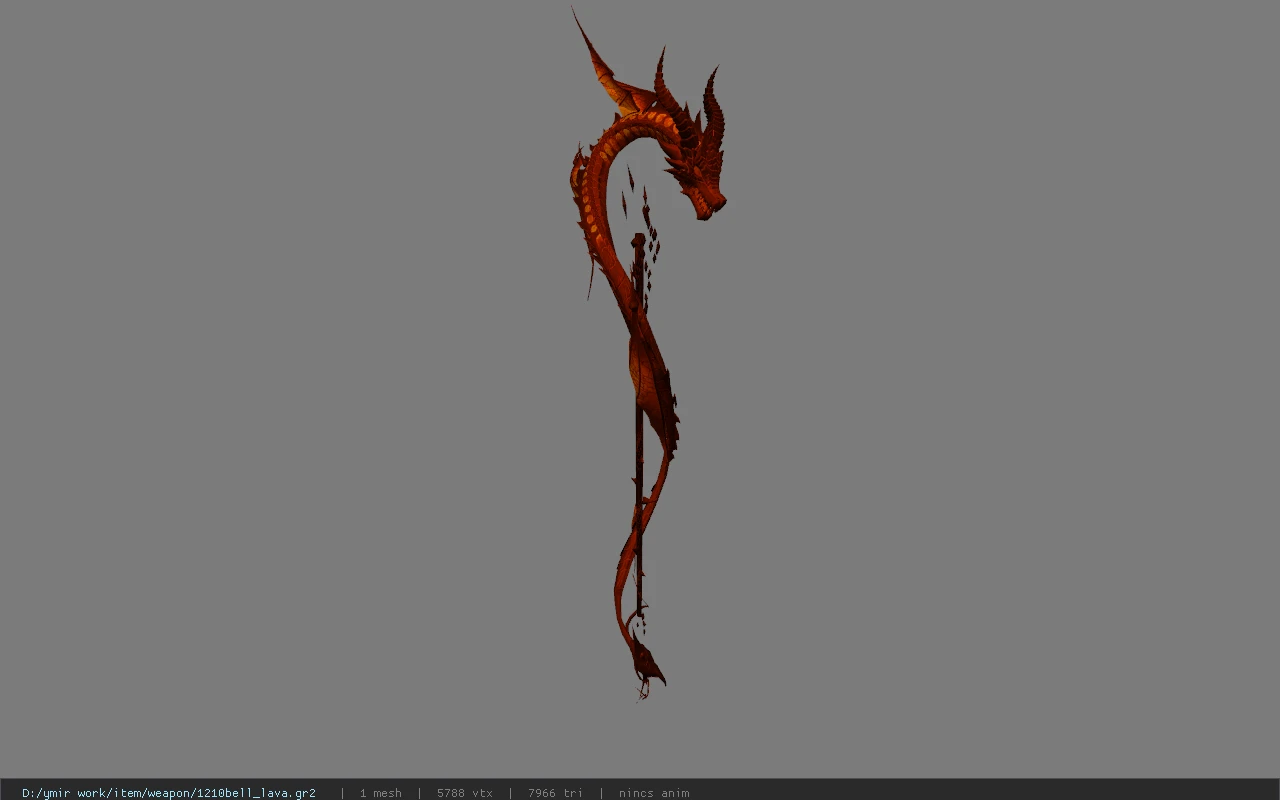
Task: Click the 'nincs anim' status entry
Action: coord(654,793)
